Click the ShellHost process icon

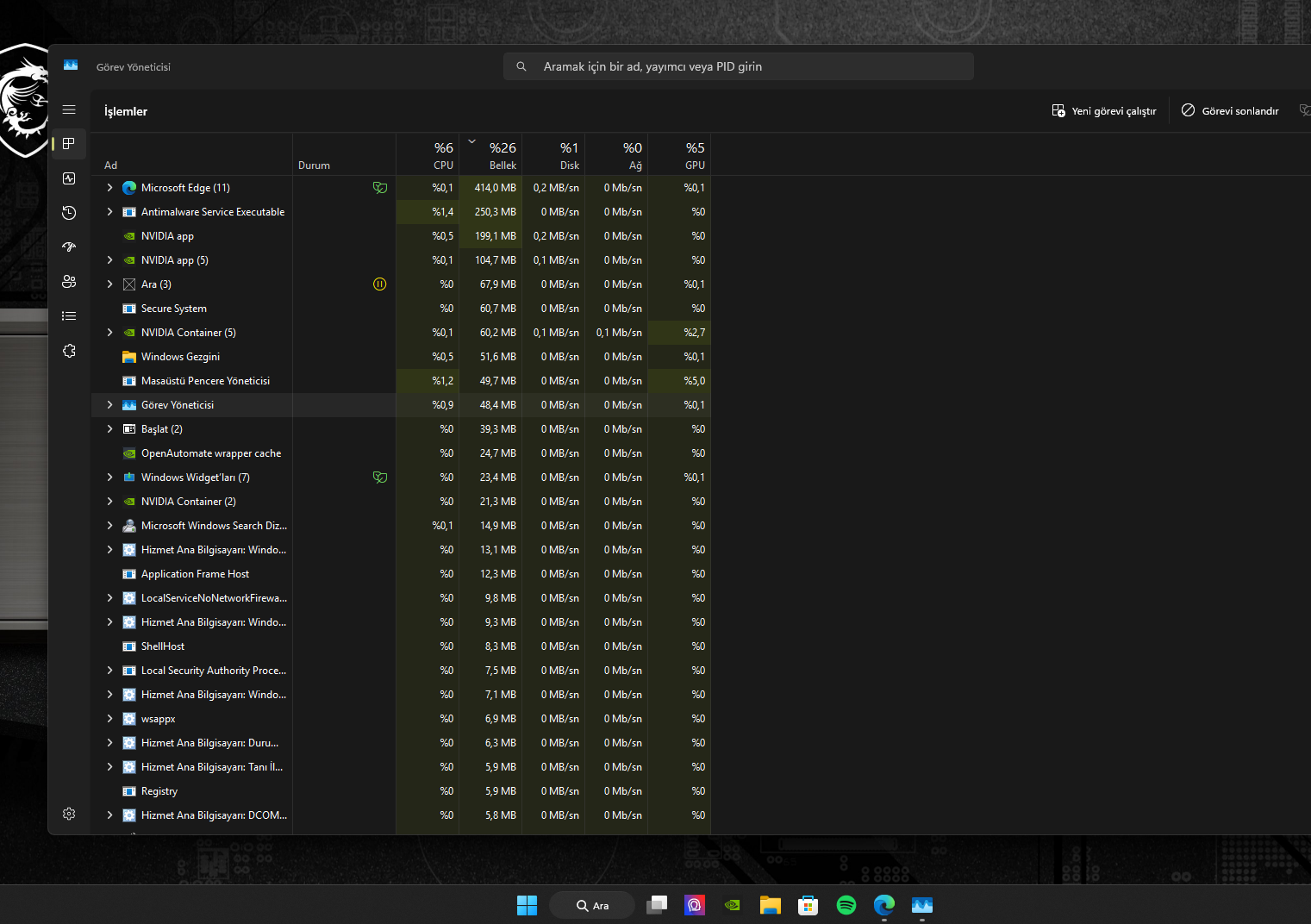click(129, 646)
